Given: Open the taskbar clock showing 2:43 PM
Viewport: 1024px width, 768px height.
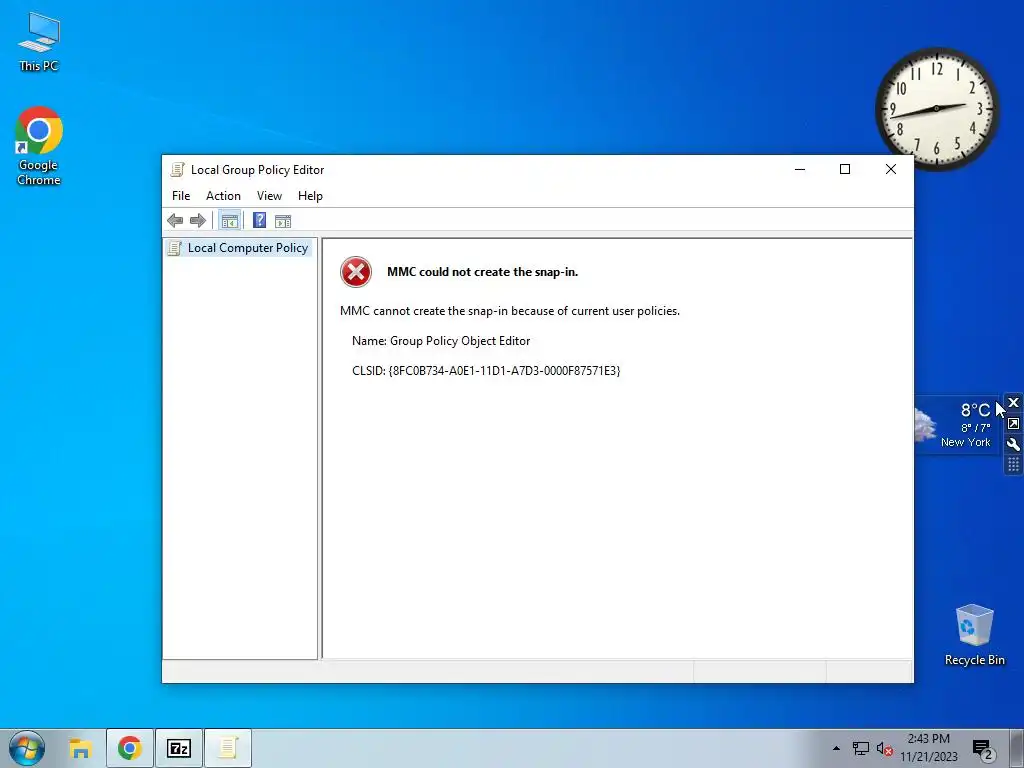Looking at the screenshot, I should [x=929, y=748].
